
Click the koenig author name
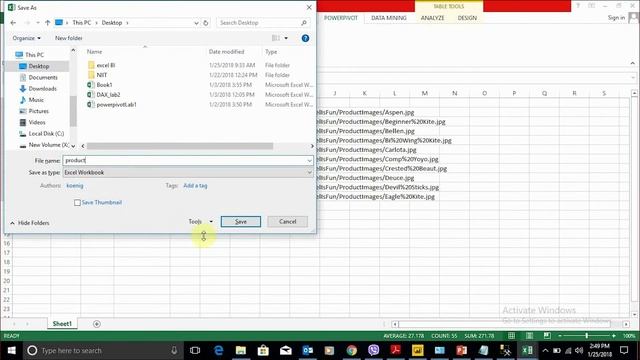pyautogui.click(x=75, y=186)
